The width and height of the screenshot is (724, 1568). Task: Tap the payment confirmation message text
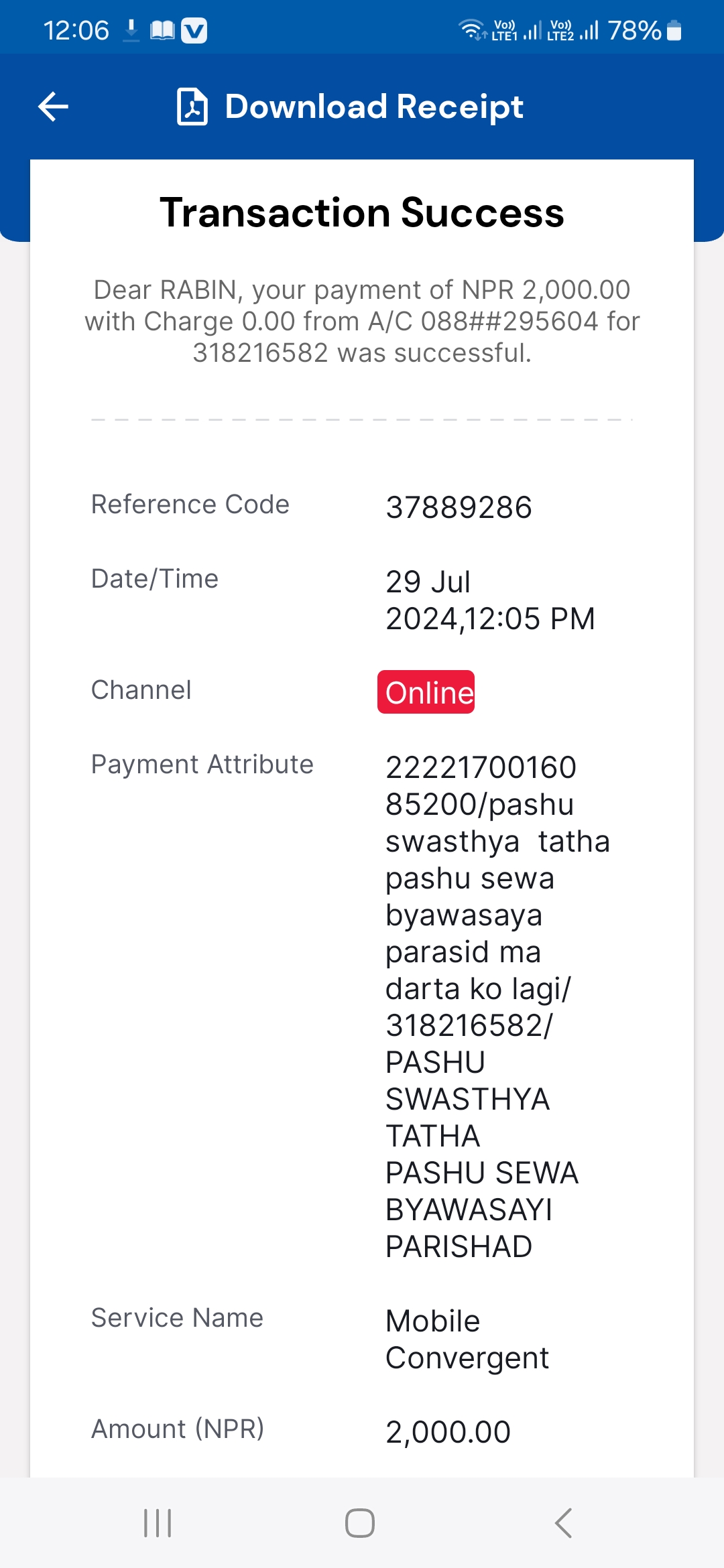(x=362, y=321)
